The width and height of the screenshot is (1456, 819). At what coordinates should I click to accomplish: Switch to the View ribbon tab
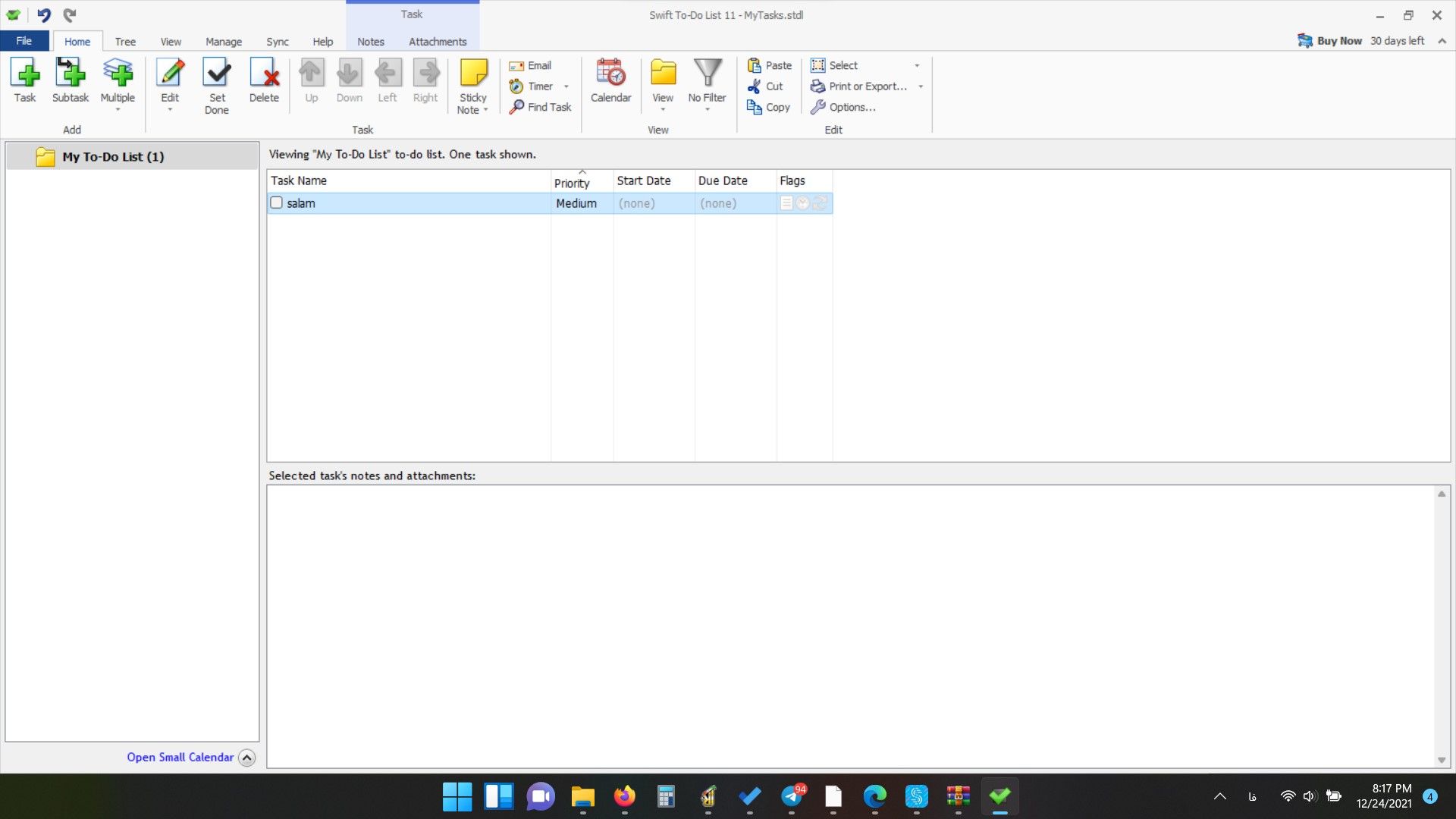click(x=171, y=42)
